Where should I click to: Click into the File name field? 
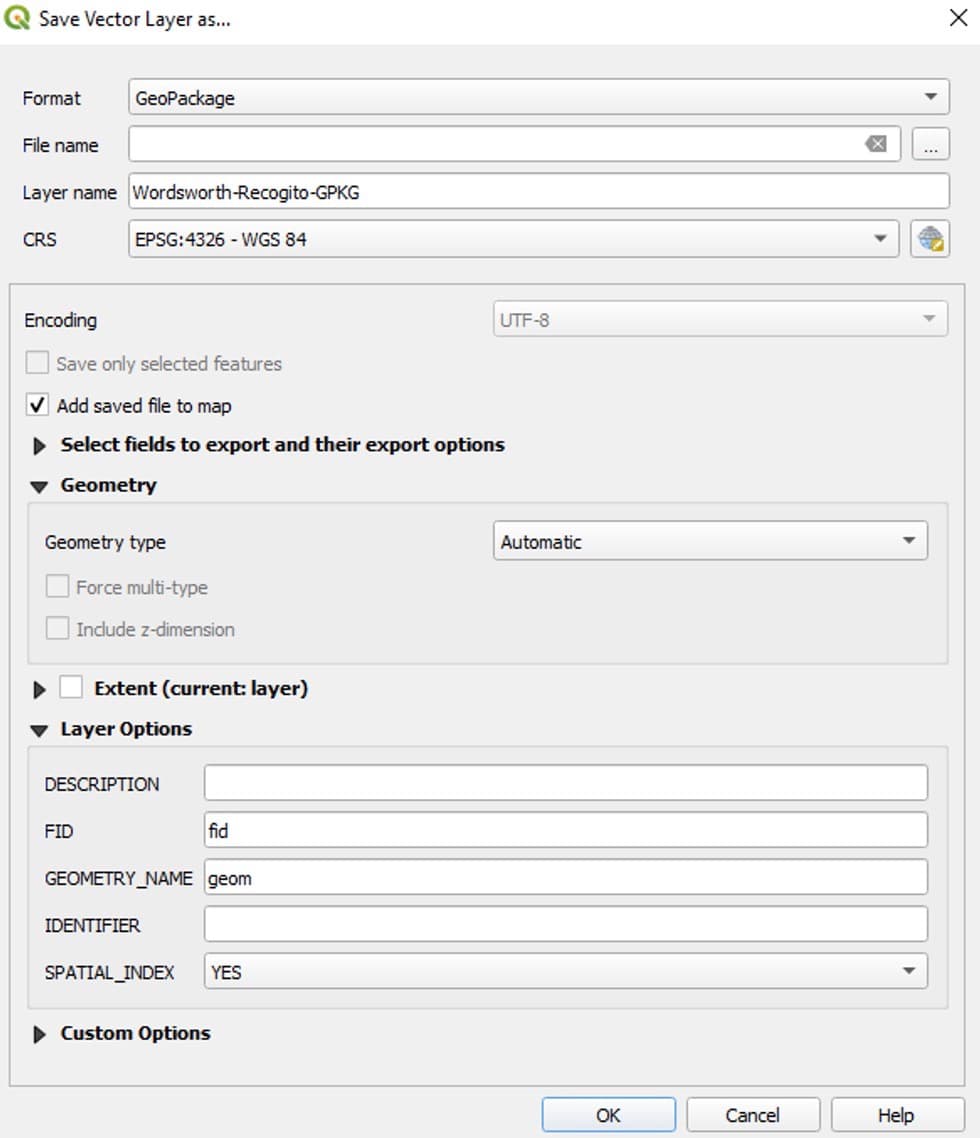pyautogui.click(x=490, y=145)
